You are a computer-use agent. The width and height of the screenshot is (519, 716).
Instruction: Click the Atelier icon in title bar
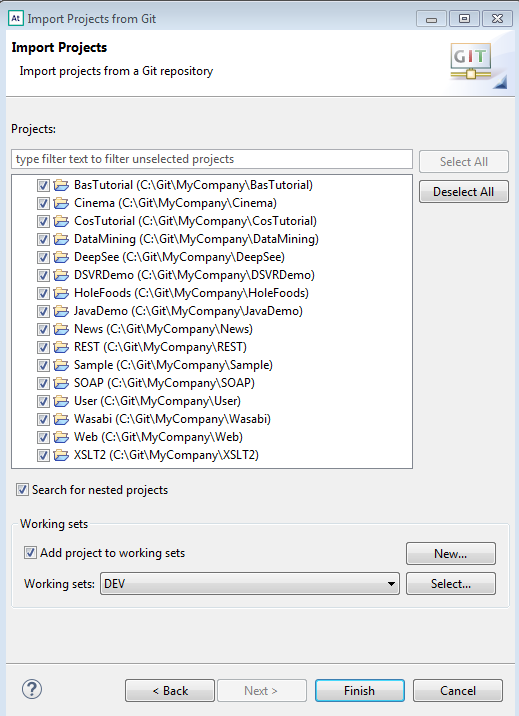[x=16, y=18]
